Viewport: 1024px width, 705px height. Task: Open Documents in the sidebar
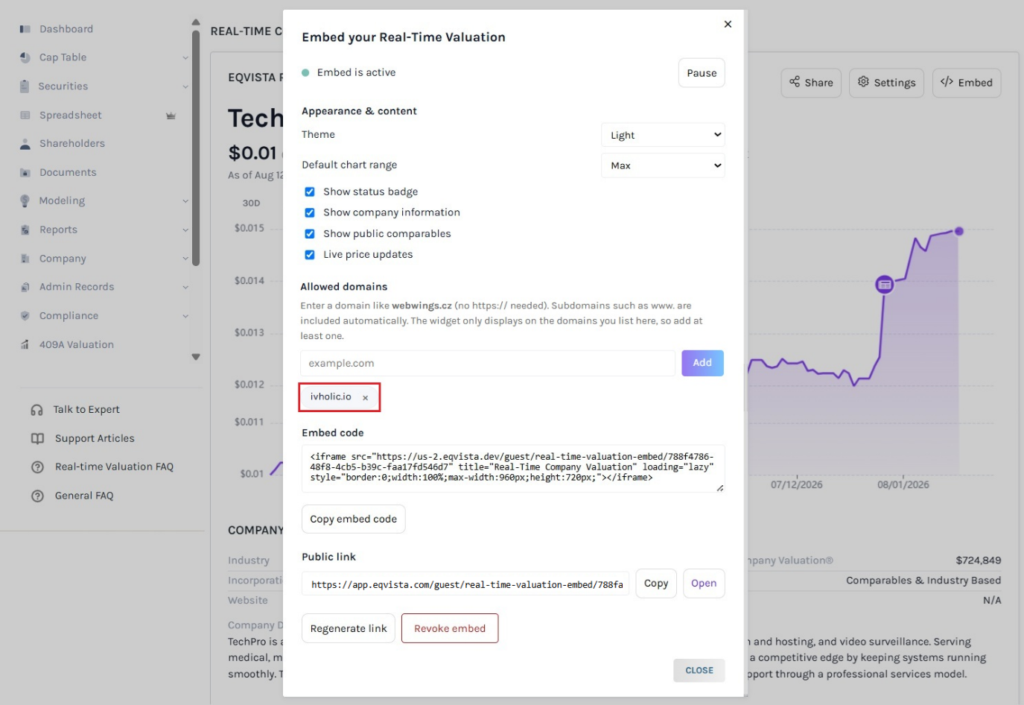68,172
